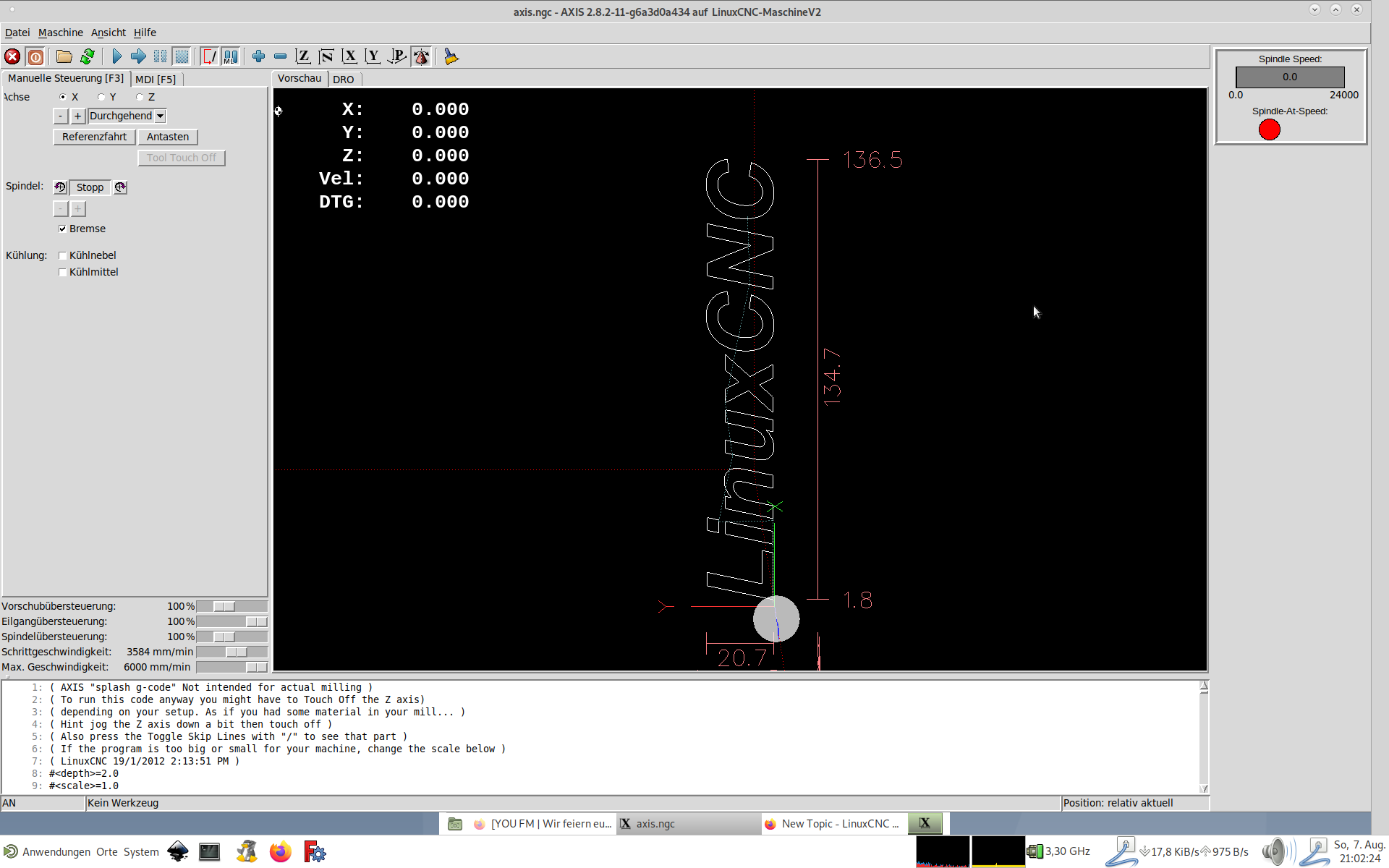Open the terminal from the desktop panel

(210, 851)
